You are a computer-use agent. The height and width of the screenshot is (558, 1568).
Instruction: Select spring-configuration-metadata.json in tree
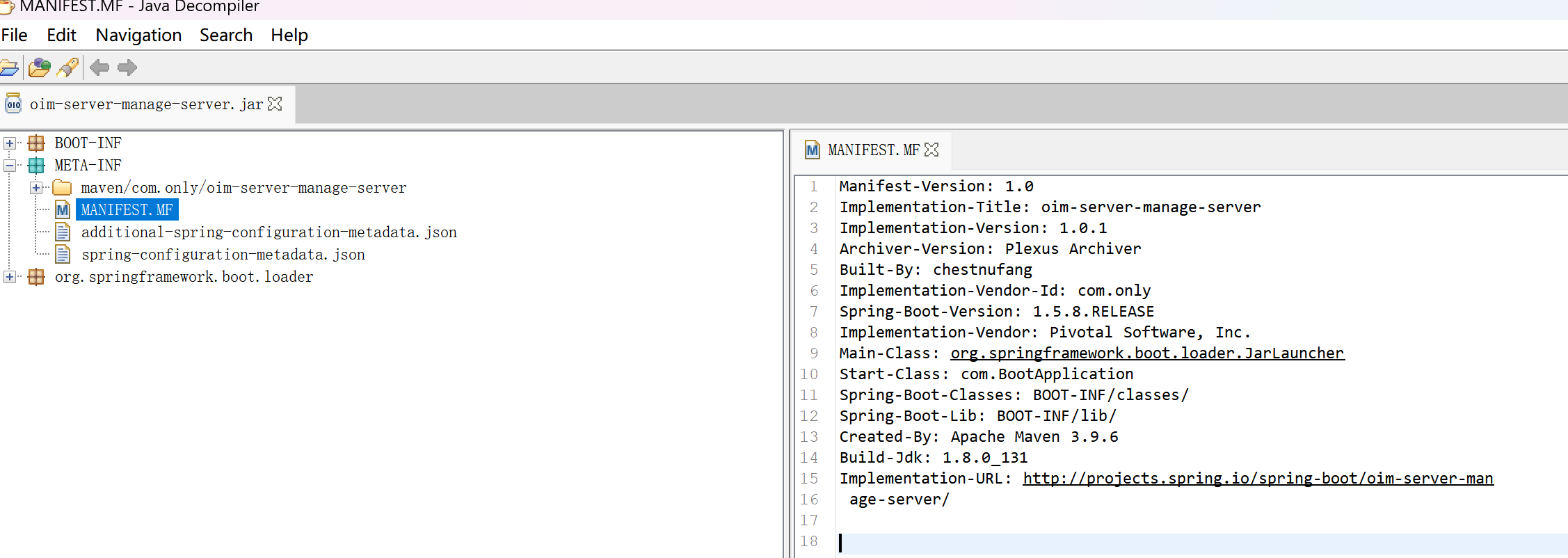coord(223,255)
